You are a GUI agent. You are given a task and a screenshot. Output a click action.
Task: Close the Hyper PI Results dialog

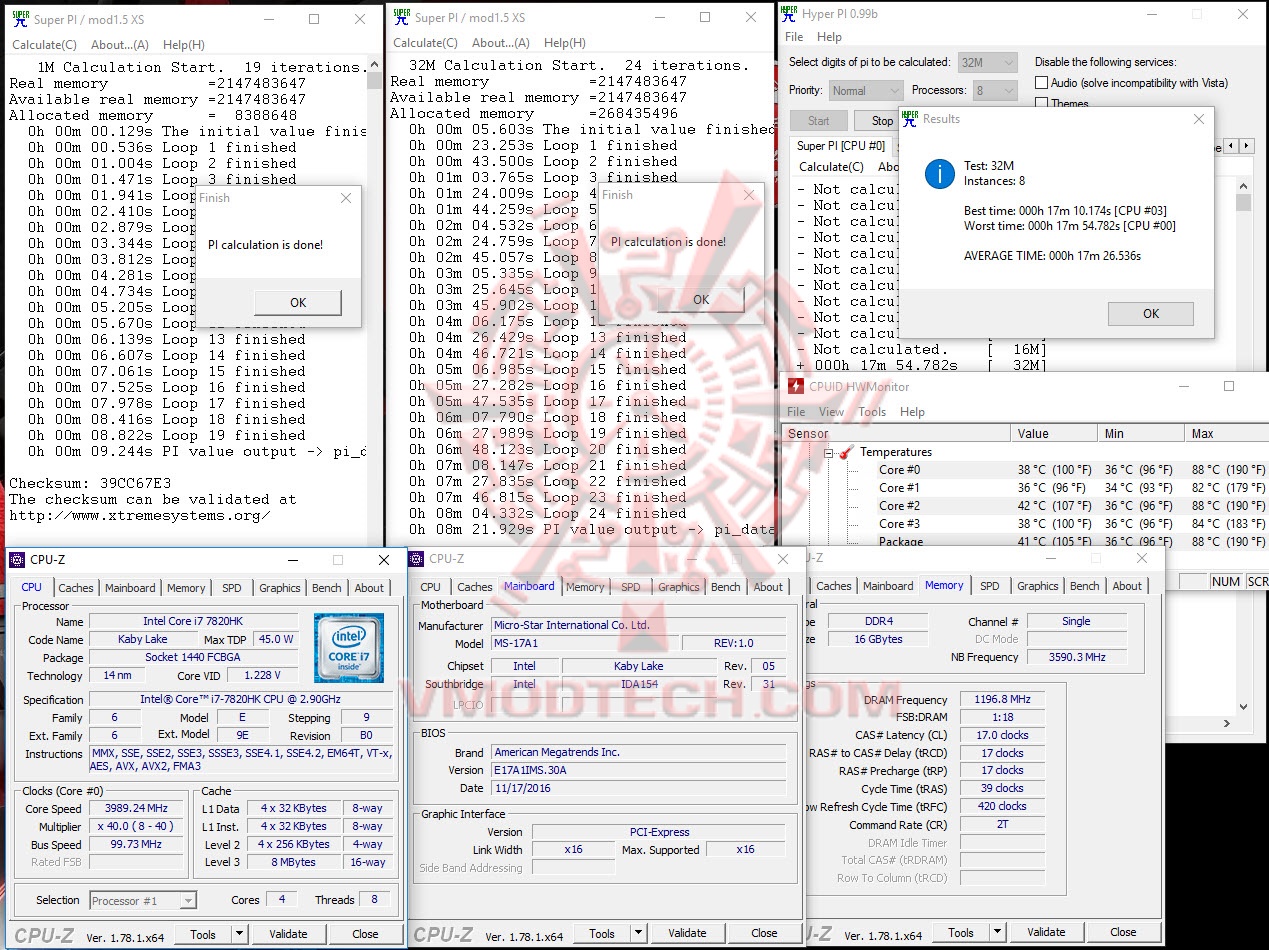point(1199,119)
